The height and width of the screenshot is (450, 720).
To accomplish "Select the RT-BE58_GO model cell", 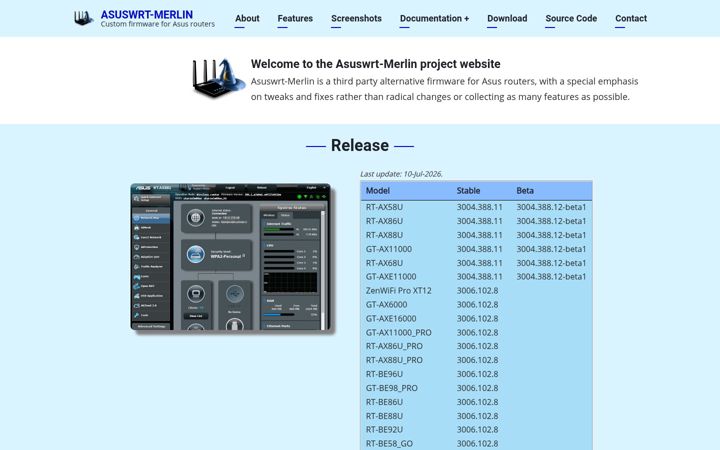I will [389, 444].
